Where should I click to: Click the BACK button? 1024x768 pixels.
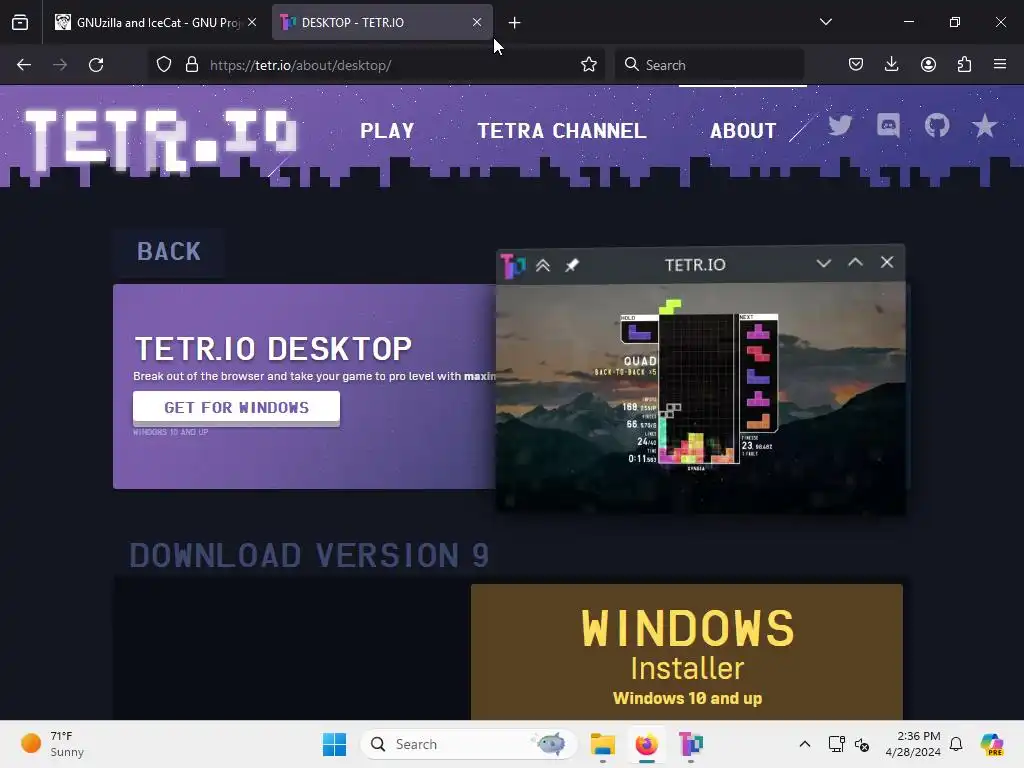coord(169,251)
